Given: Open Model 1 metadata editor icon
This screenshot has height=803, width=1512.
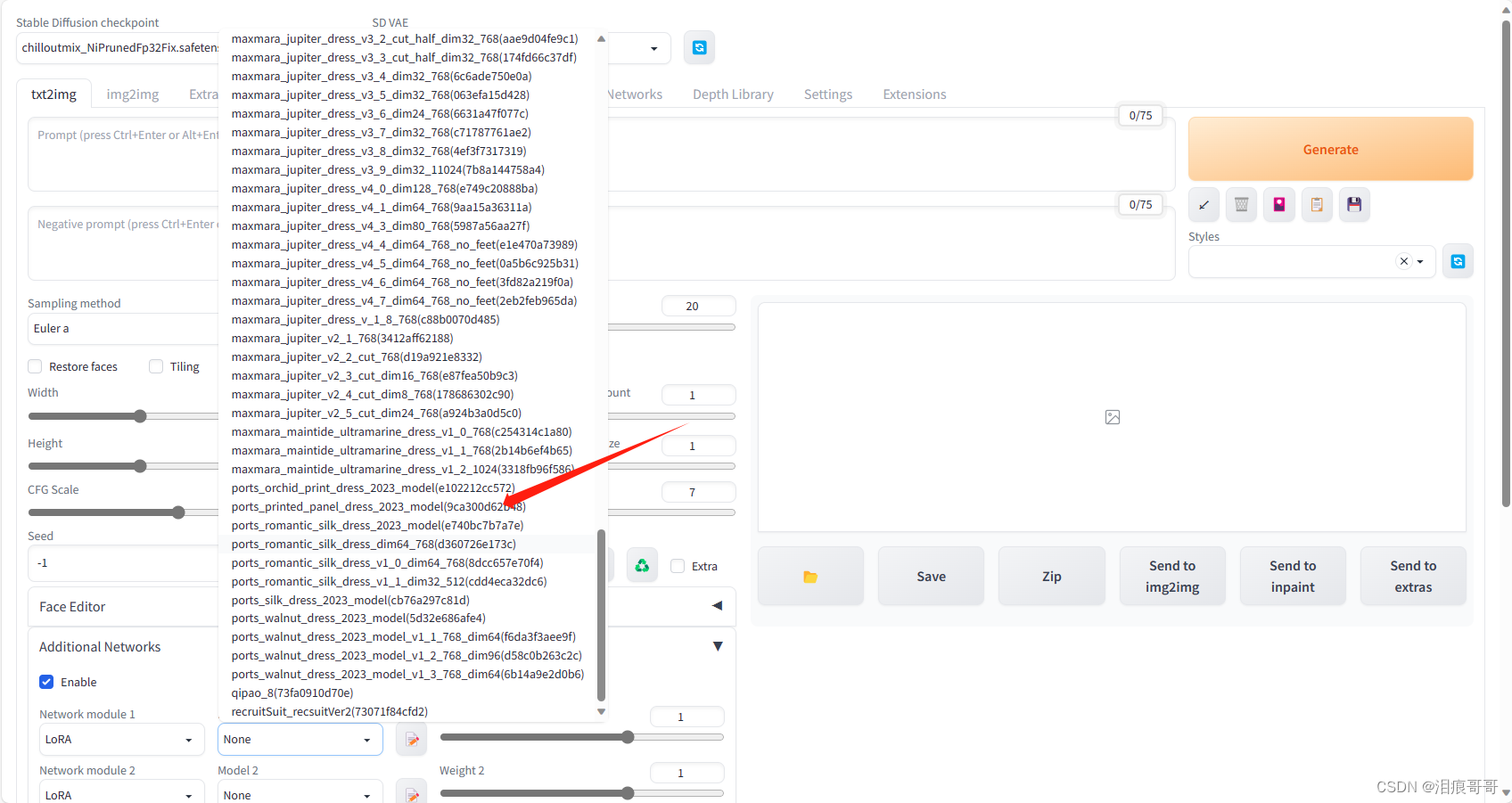Looking at the screenshot, I should click(x=412, y=740).
